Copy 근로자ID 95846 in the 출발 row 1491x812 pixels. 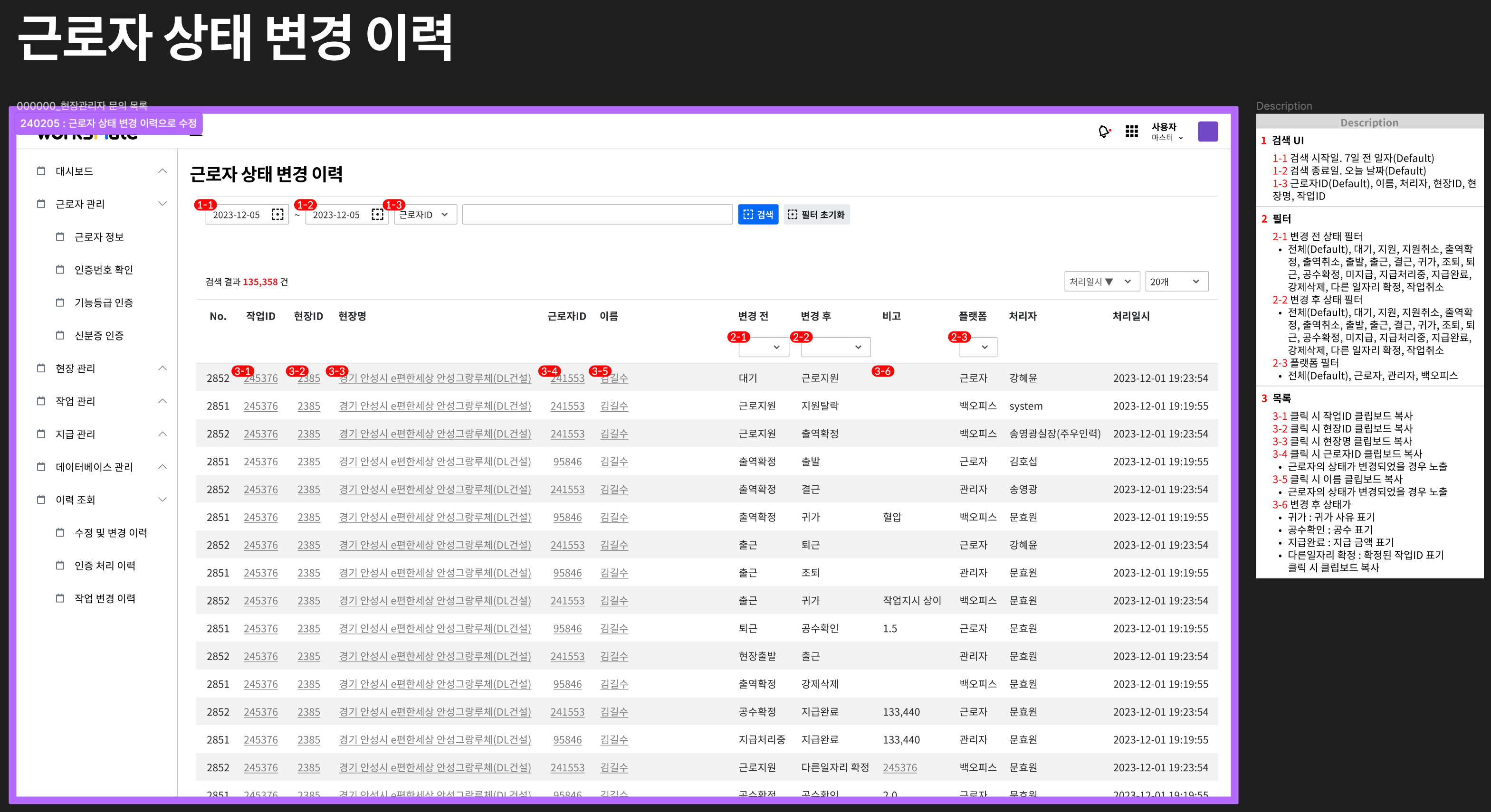567,462
